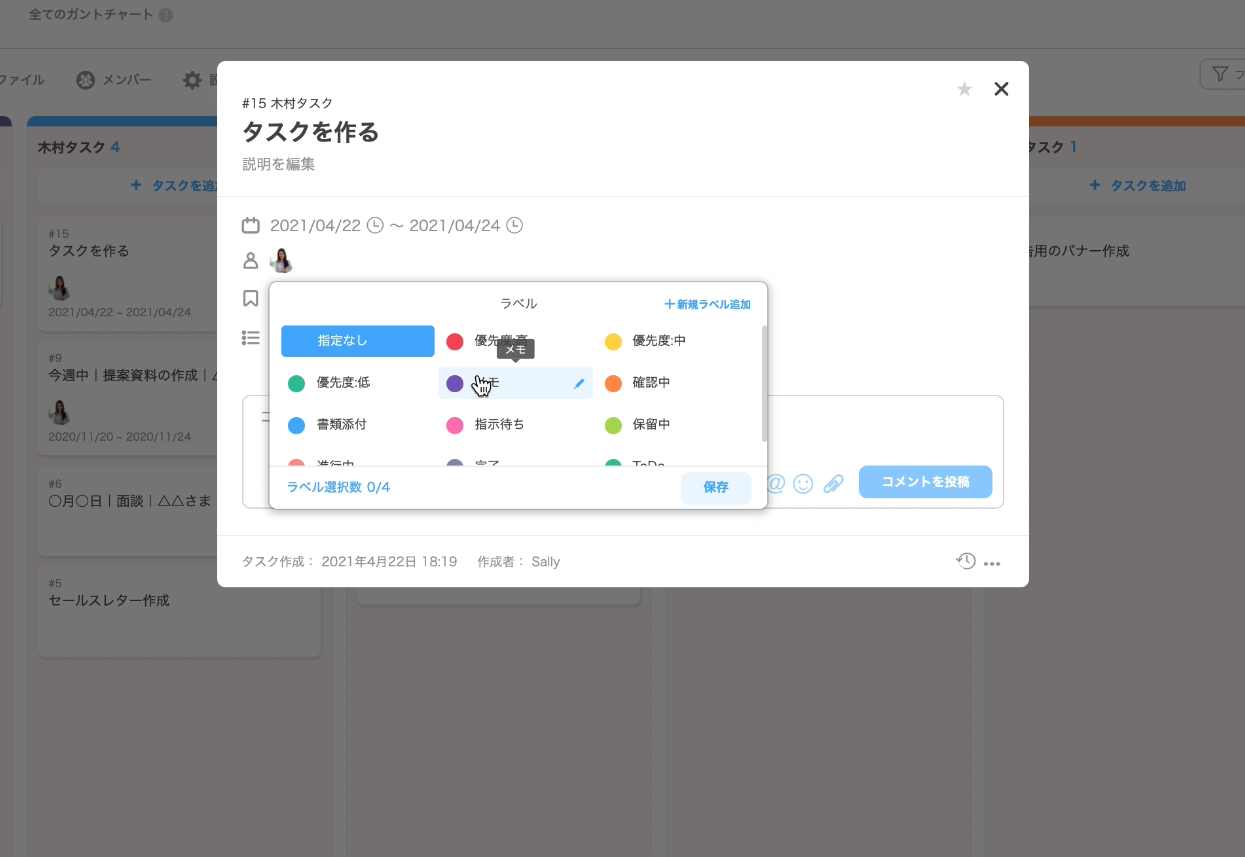This screenshot has width=1245, height=857.
Task: Star this task as favorite
Action: (x=964, y=89)
